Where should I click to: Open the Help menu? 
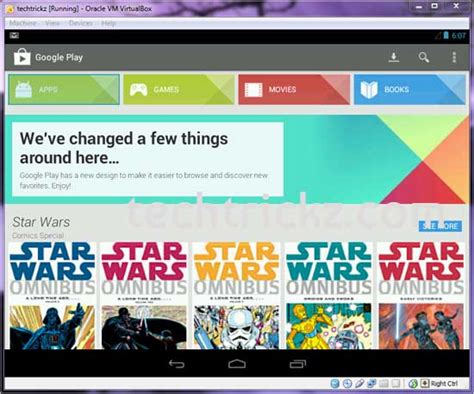pyautogui.click(x=109, y=23)
